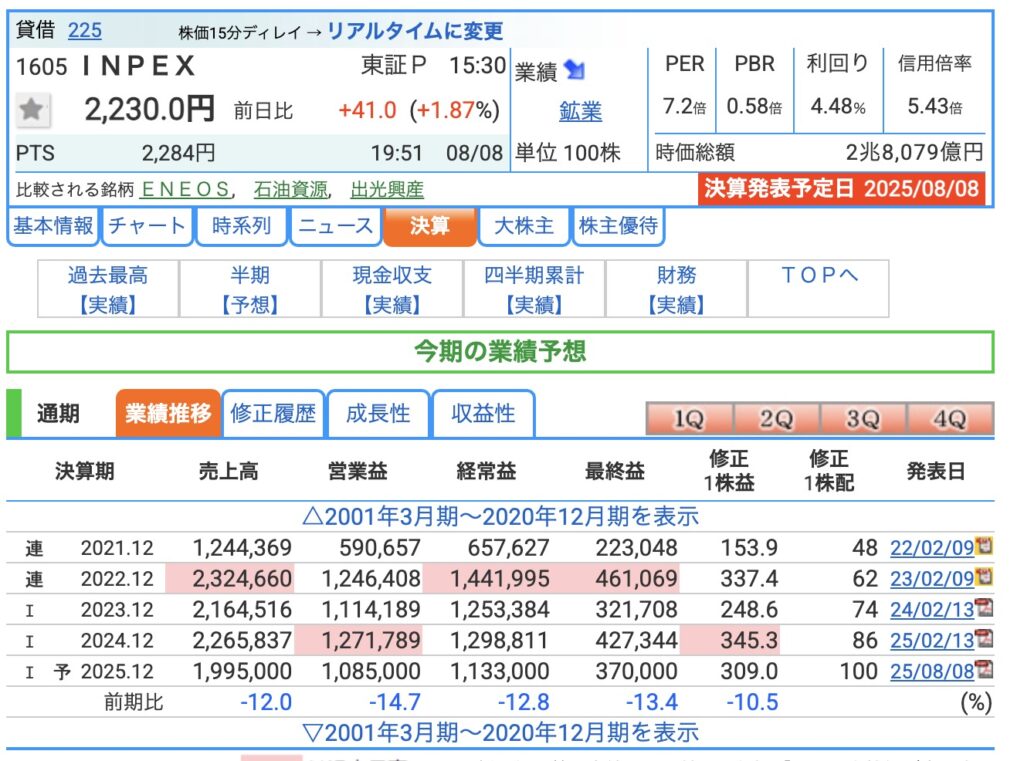Open the 24/02/13 announcement date link
Image resolution: width=1024 pixels, height=761 pixels.
(932, 609)
